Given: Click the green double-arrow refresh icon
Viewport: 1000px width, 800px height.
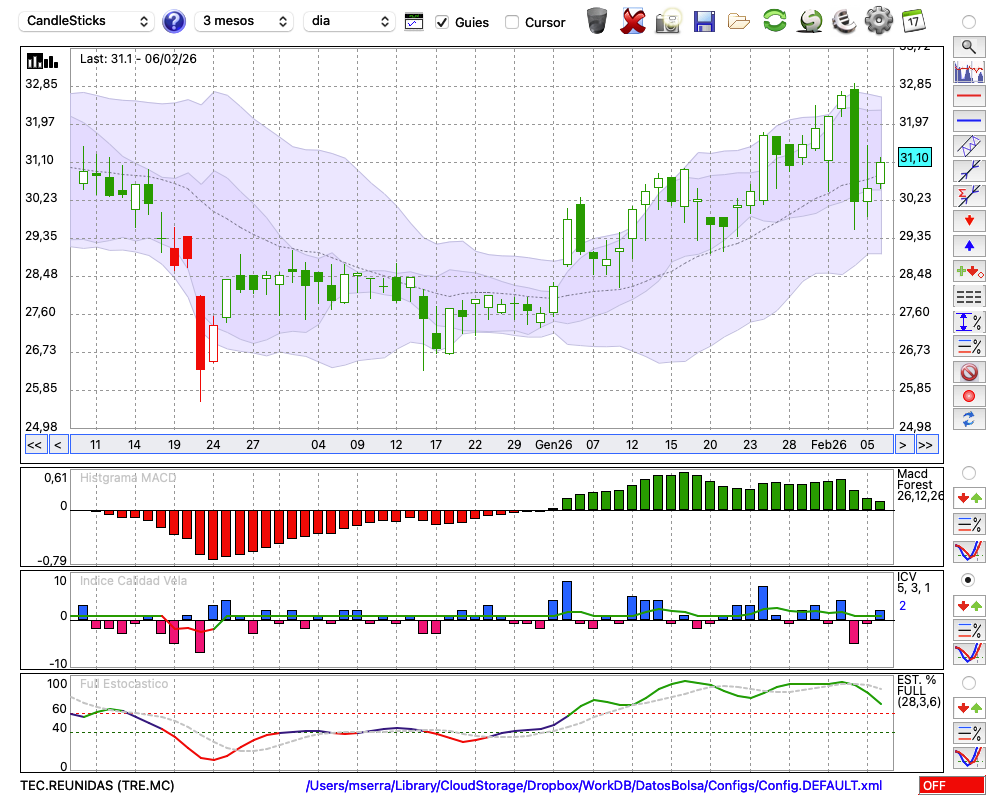Looking at the screenshot, I should (775, 21).
